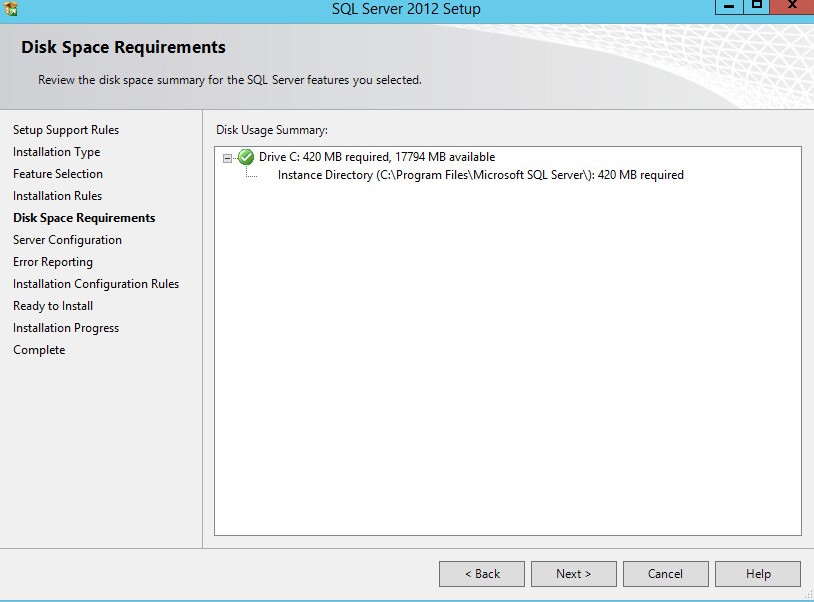
Task: Cancel the SQL Server setup
Action: [666, 574]
